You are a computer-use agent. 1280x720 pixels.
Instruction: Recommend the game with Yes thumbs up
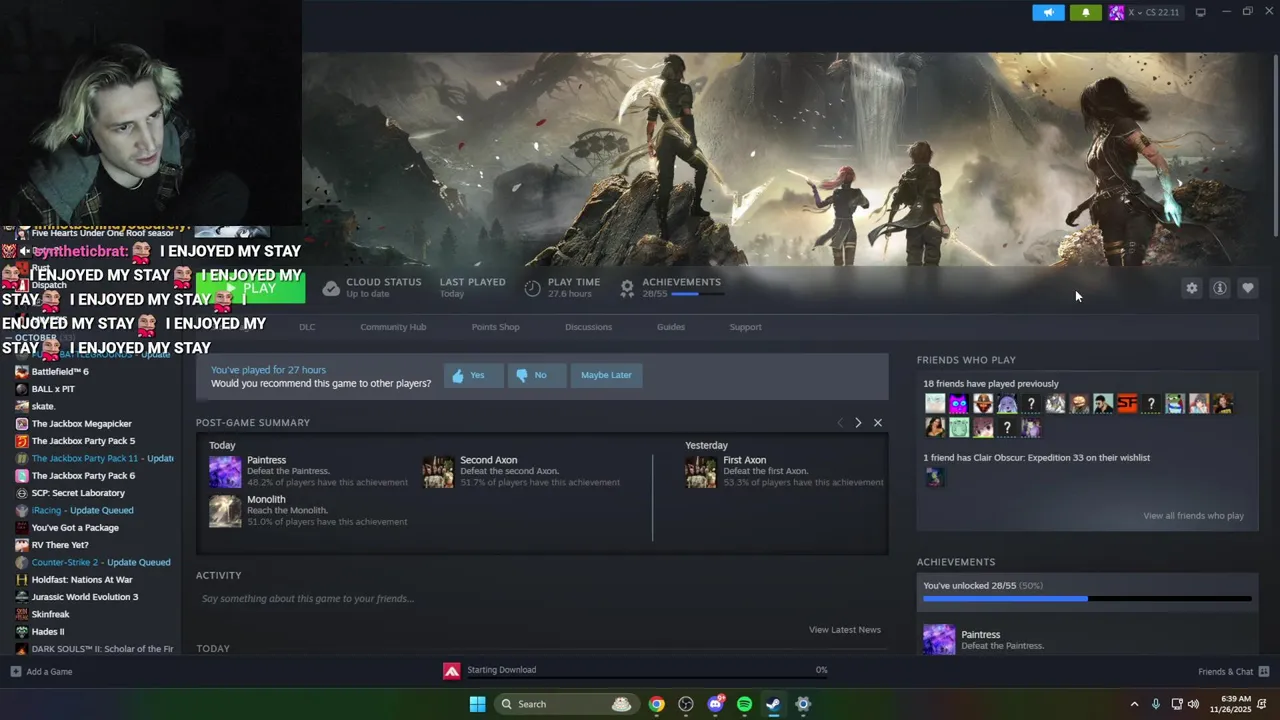[x=473, y=375]
